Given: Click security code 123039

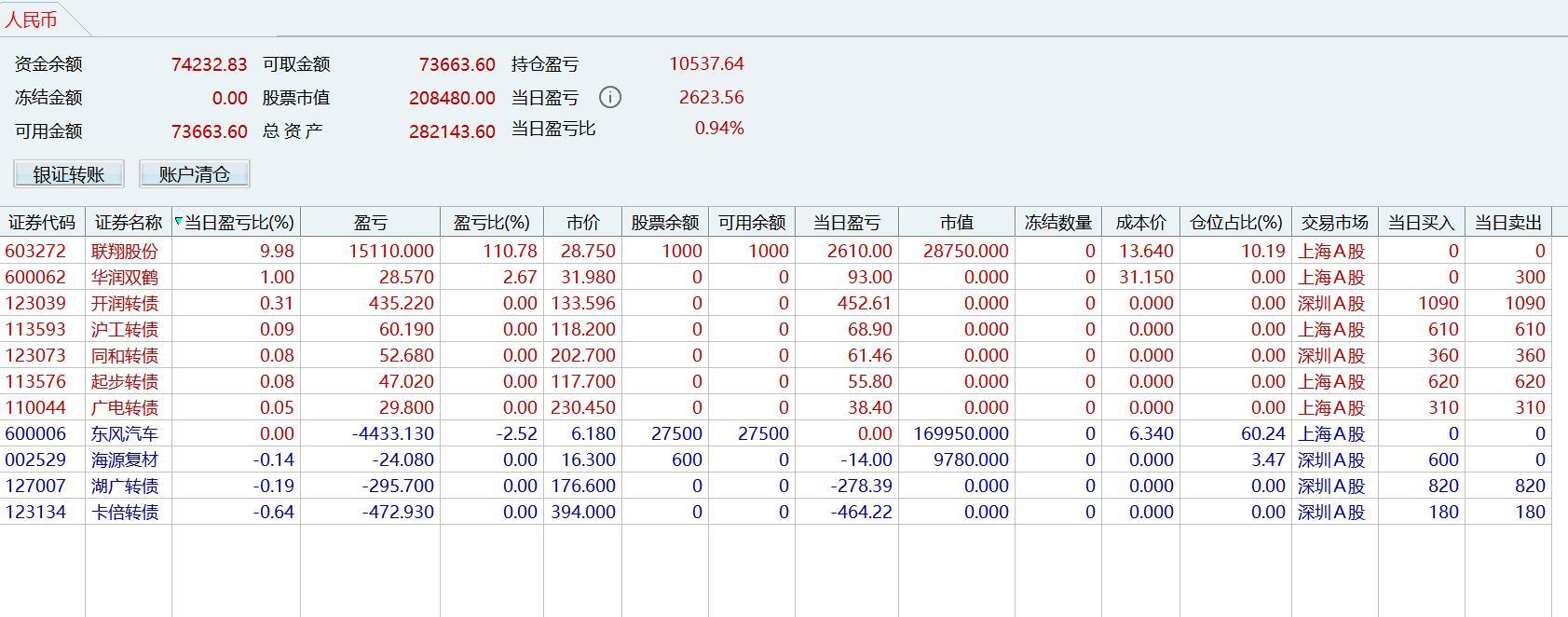Looking at the screenshot, I should [35, 303].
